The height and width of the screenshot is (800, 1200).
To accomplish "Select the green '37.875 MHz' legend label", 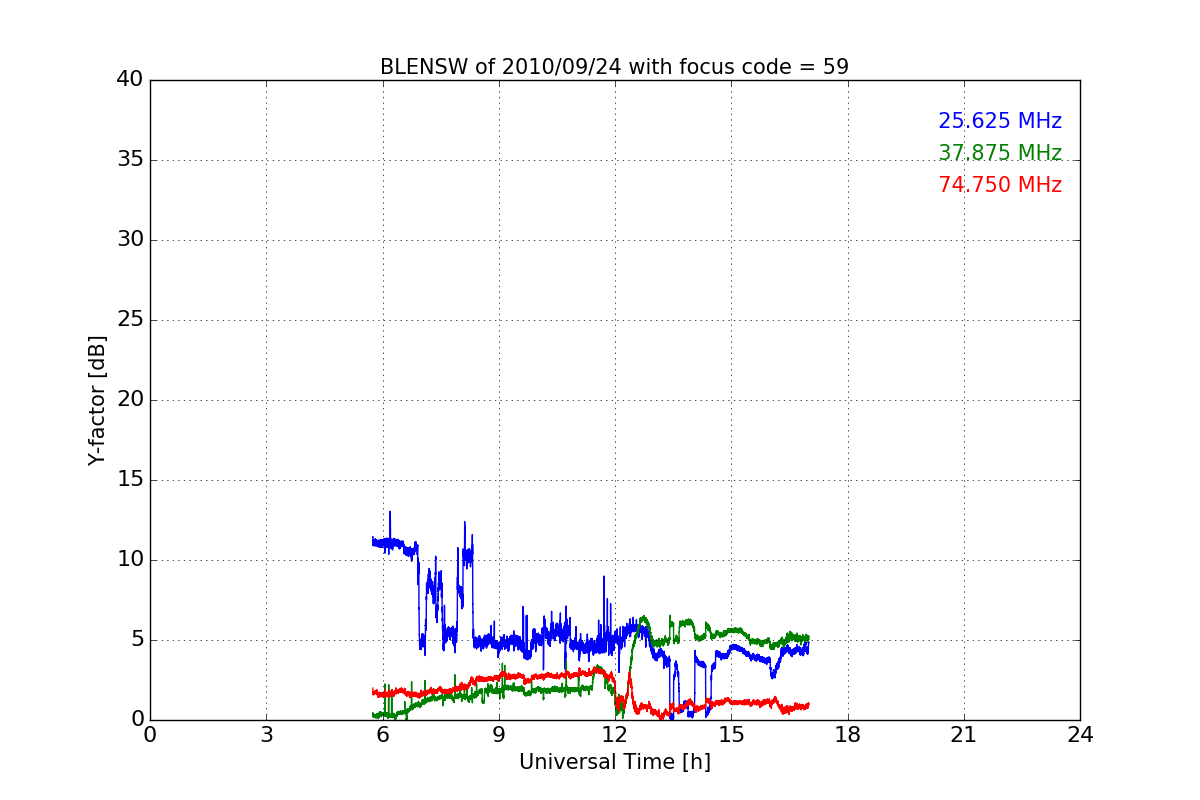I will tap(1000, 153).
